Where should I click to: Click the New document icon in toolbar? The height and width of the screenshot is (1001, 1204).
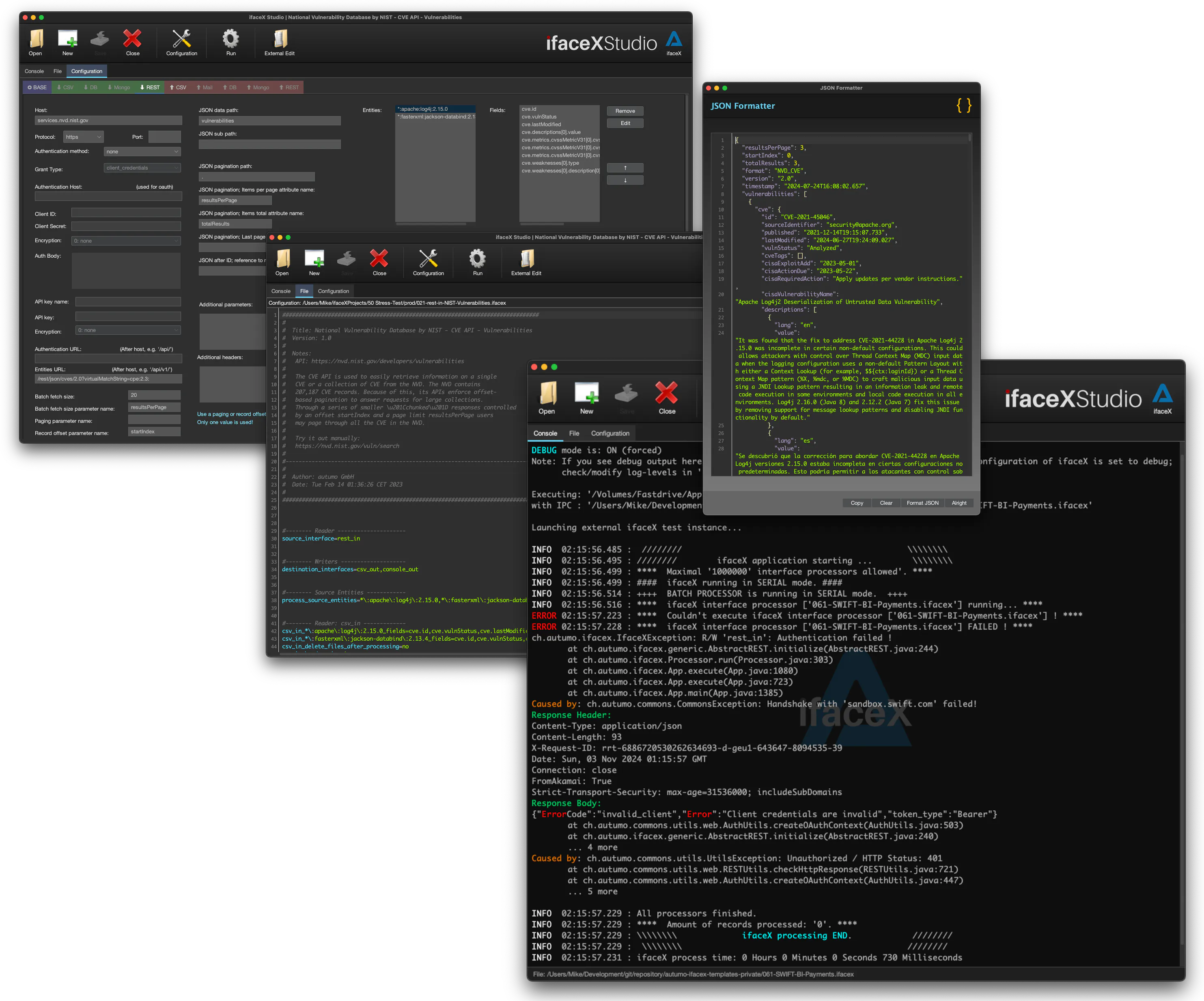(x=67, y=40)
